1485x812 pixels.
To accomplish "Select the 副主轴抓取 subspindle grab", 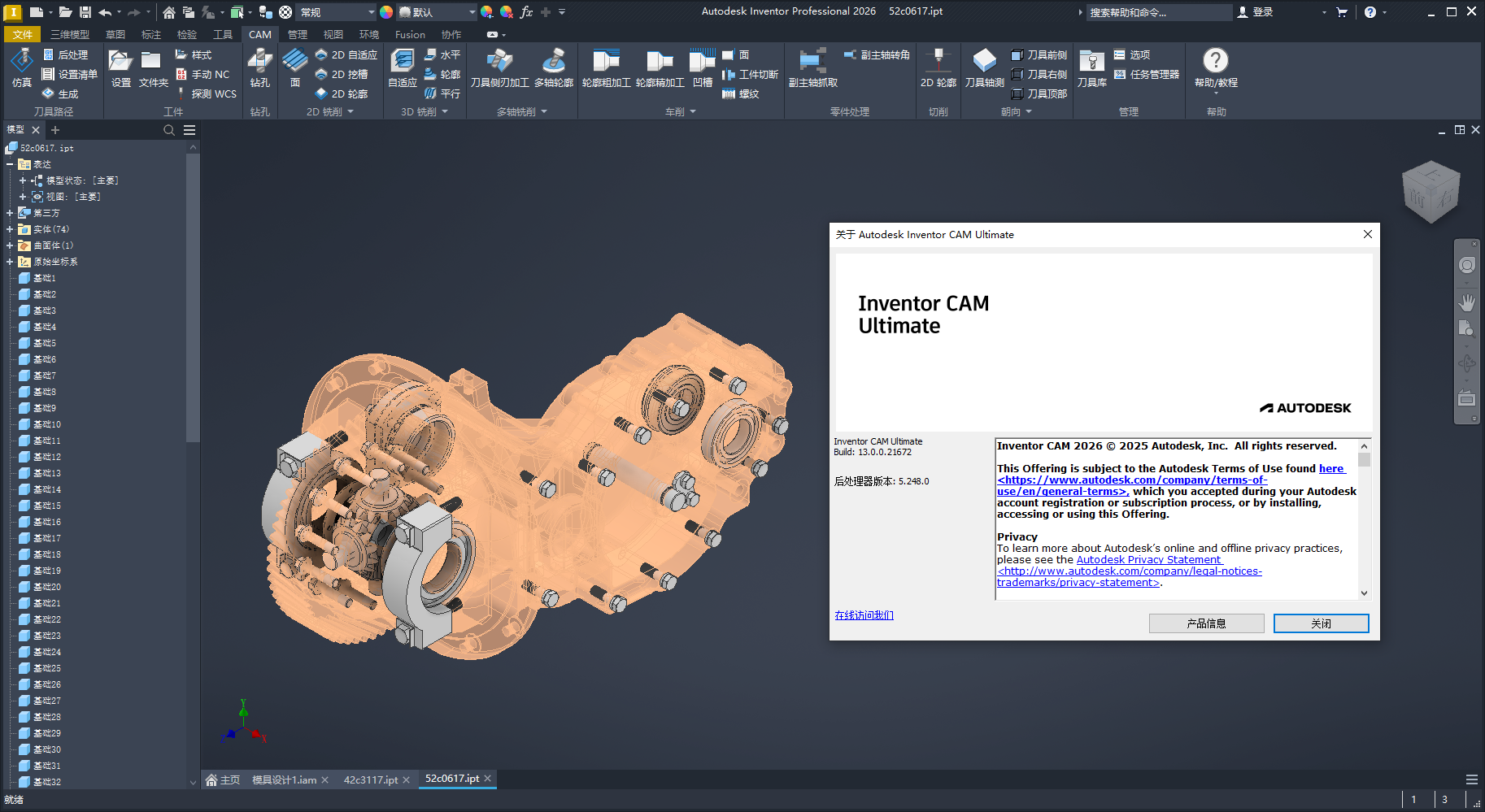I will (x=813, y=67).
